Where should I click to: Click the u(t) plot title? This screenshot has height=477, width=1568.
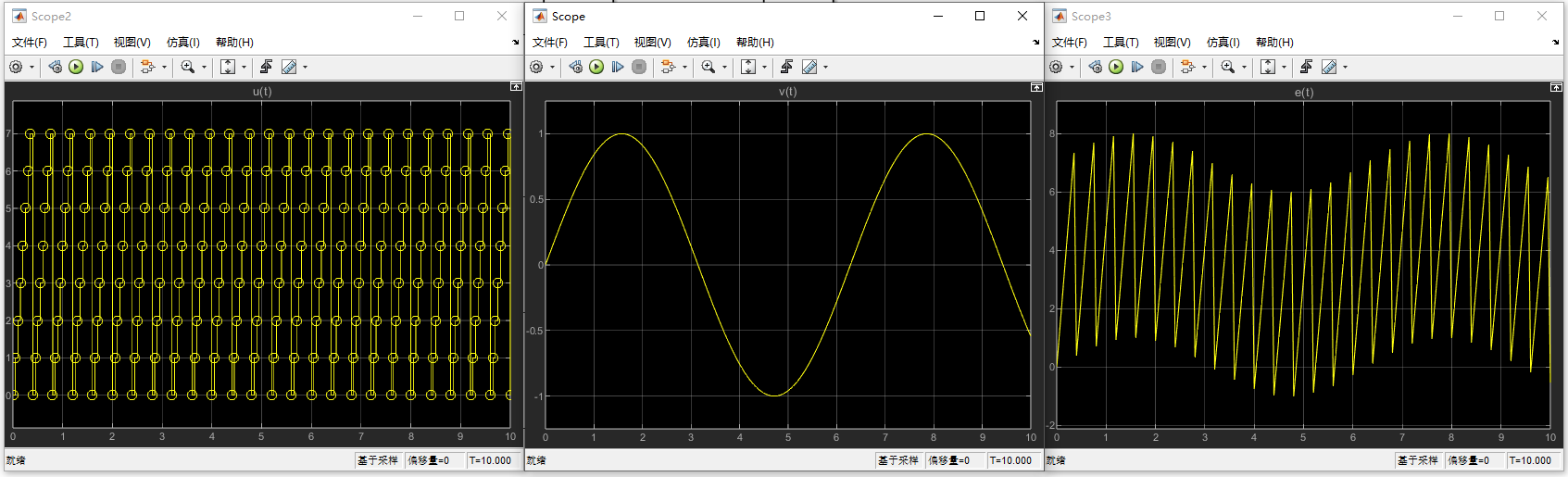click(262, 92)
